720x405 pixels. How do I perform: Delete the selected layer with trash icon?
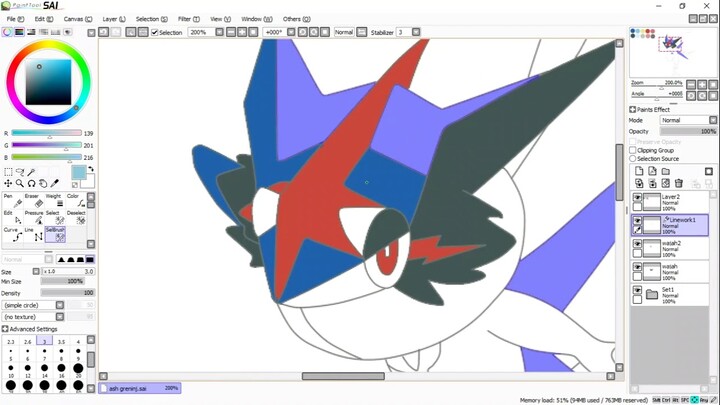(679, 183)
